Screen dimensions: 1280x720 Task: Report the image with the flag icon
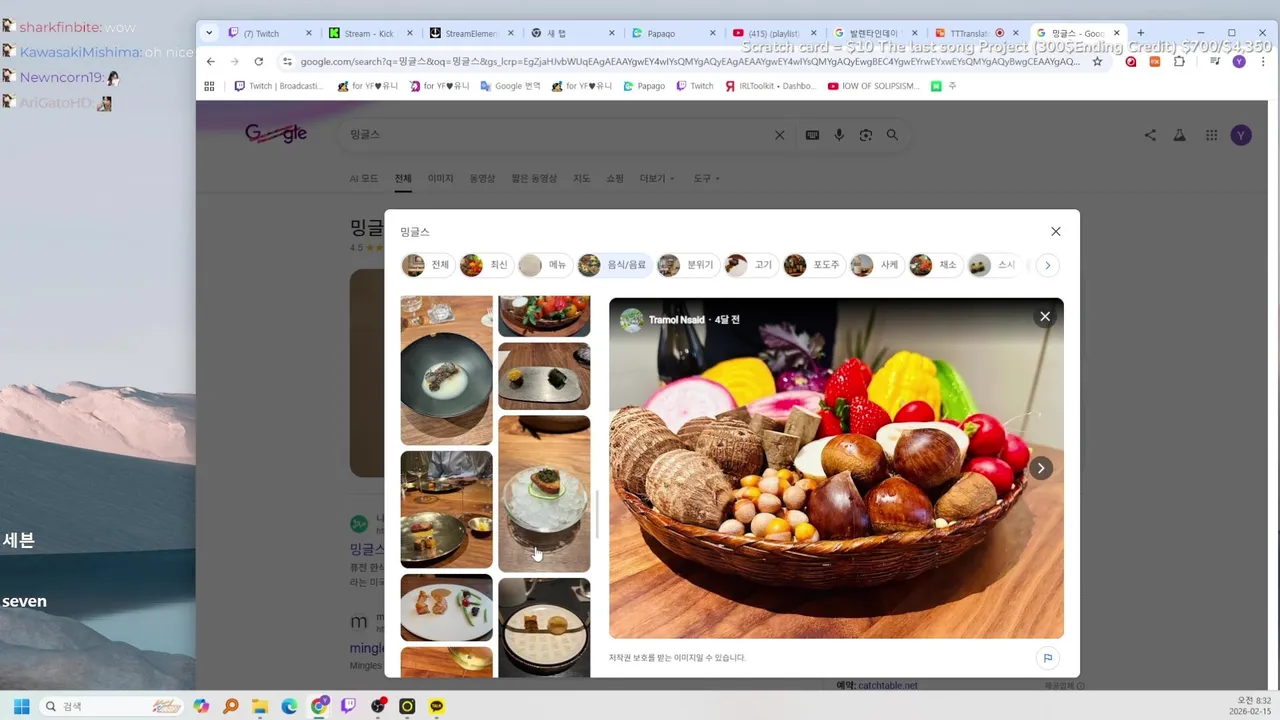click(1048, 658)
